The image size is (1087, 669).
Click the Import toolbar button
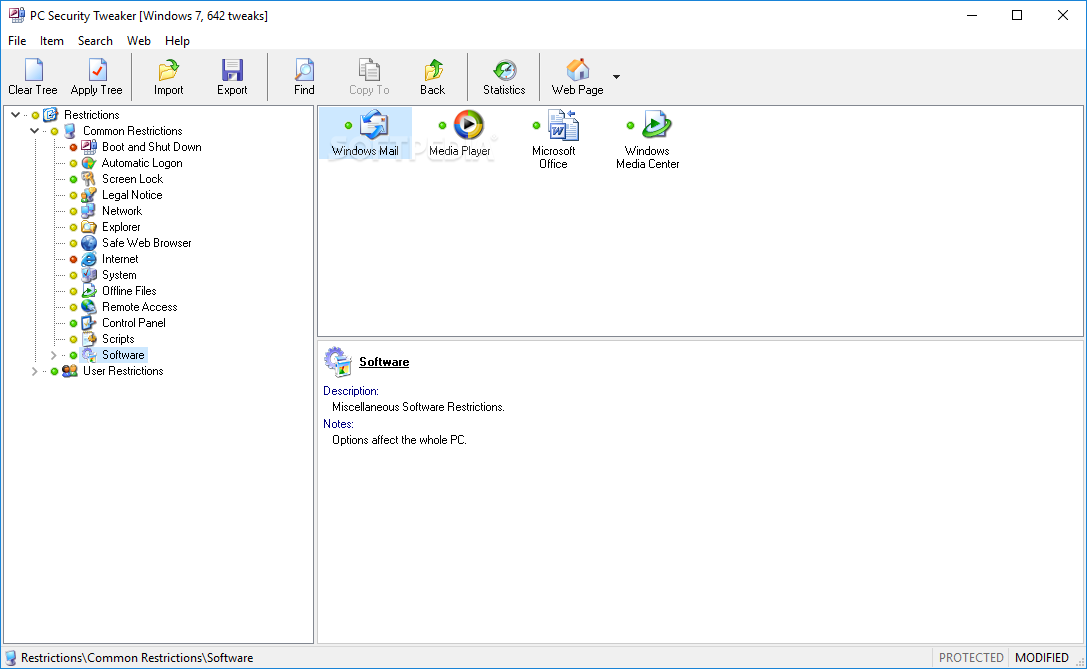168,77
